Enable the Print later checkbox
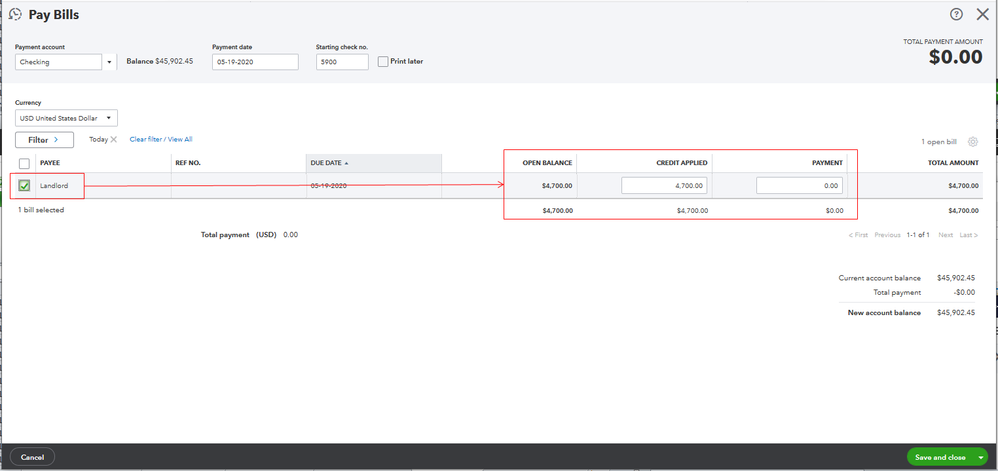This screenshot has width=998, height=471. pos(383,62)
